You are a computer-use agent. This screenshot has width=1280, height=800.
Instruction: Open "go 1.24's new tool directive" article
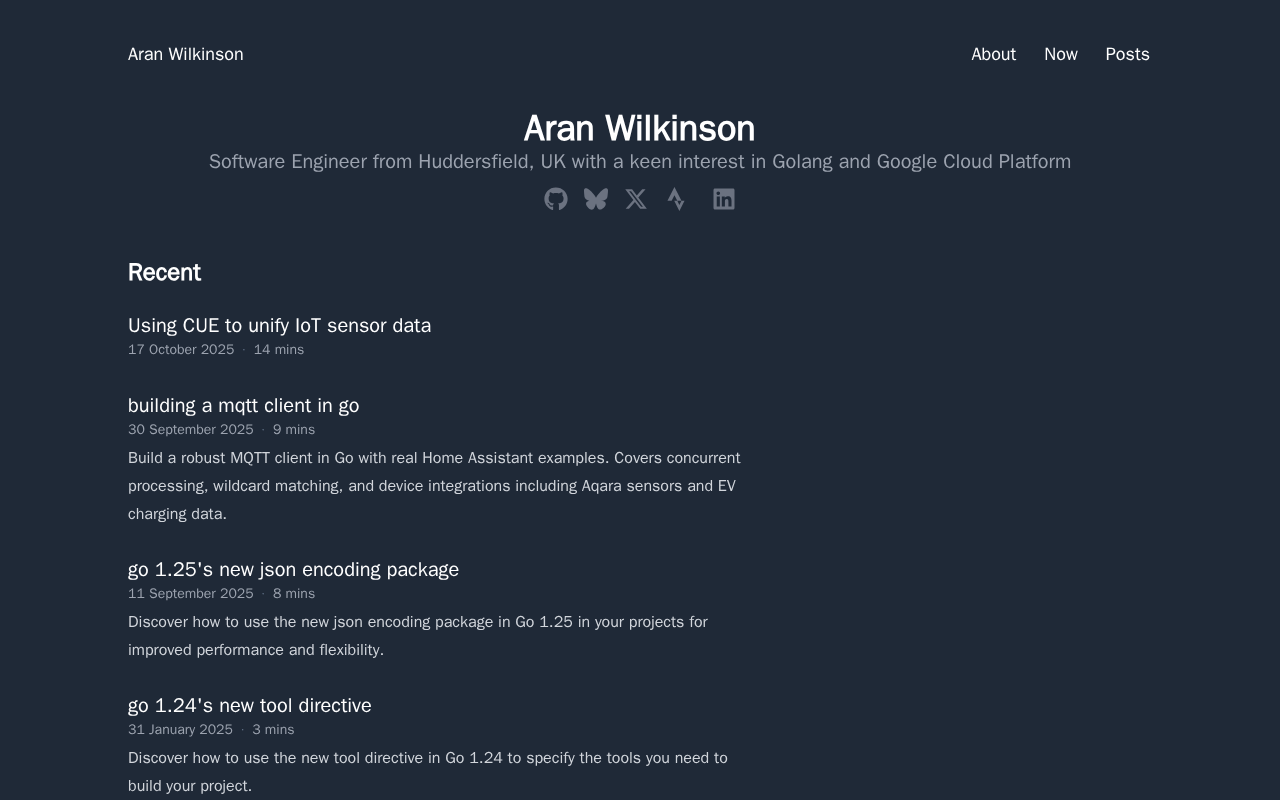point(249,705)
